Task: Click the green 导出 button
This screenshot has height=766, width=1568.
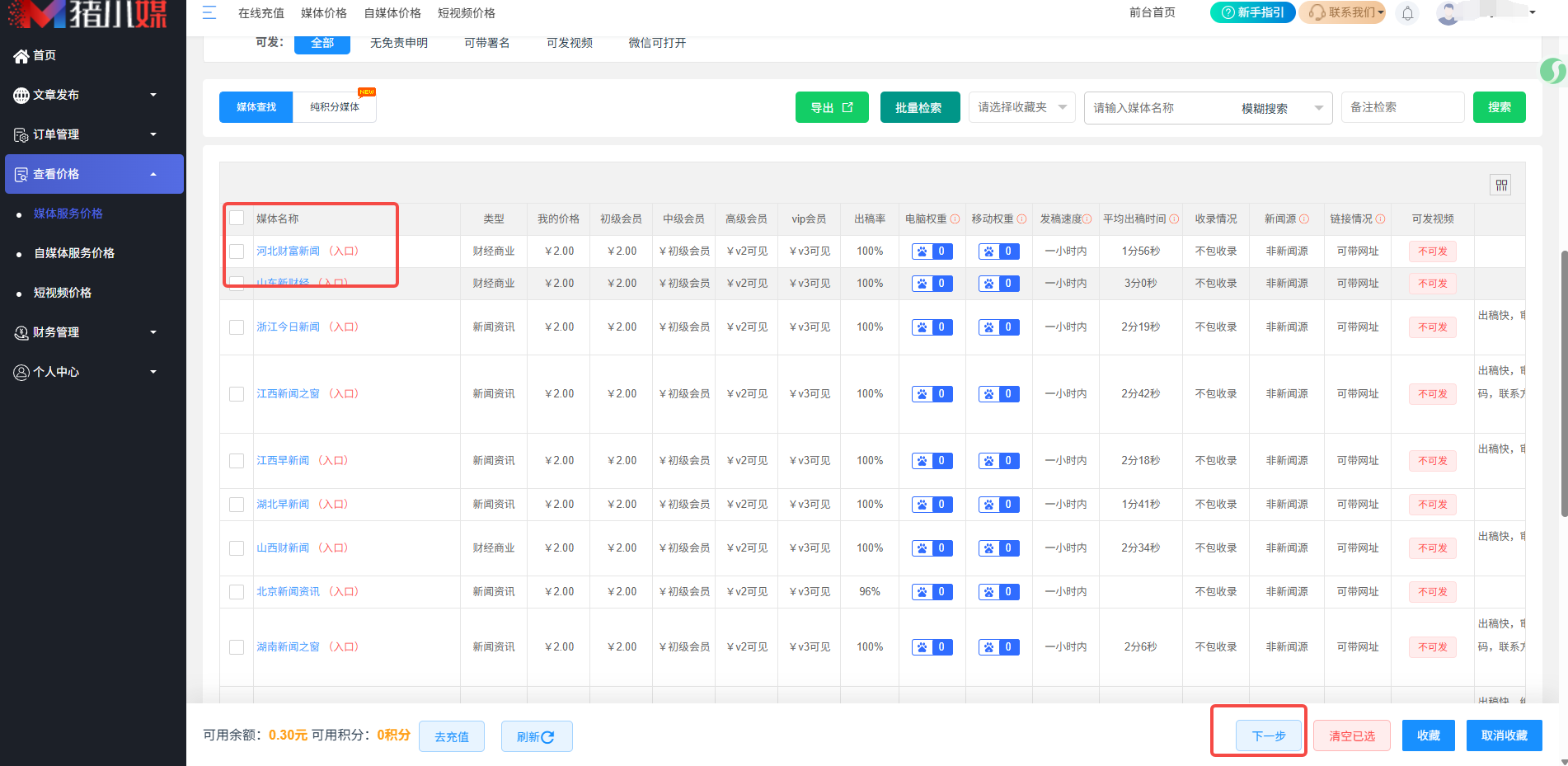Action: [x=832, y=107]
